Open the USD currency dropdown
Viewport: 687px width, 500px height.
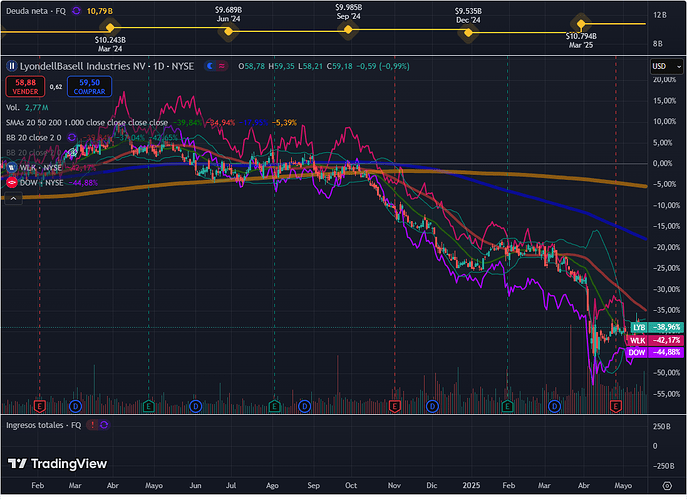(x=666, y=66)
